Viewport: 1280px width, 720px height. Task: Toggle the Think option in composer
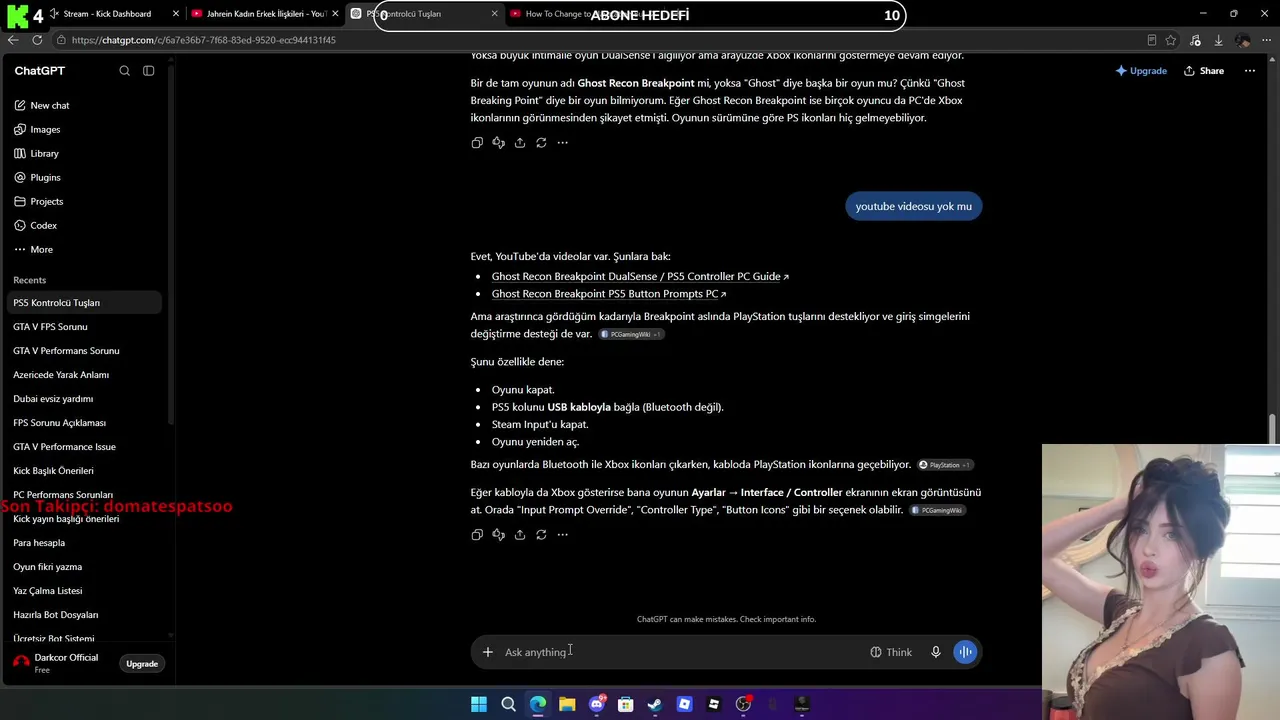click(x=891, y=652)
